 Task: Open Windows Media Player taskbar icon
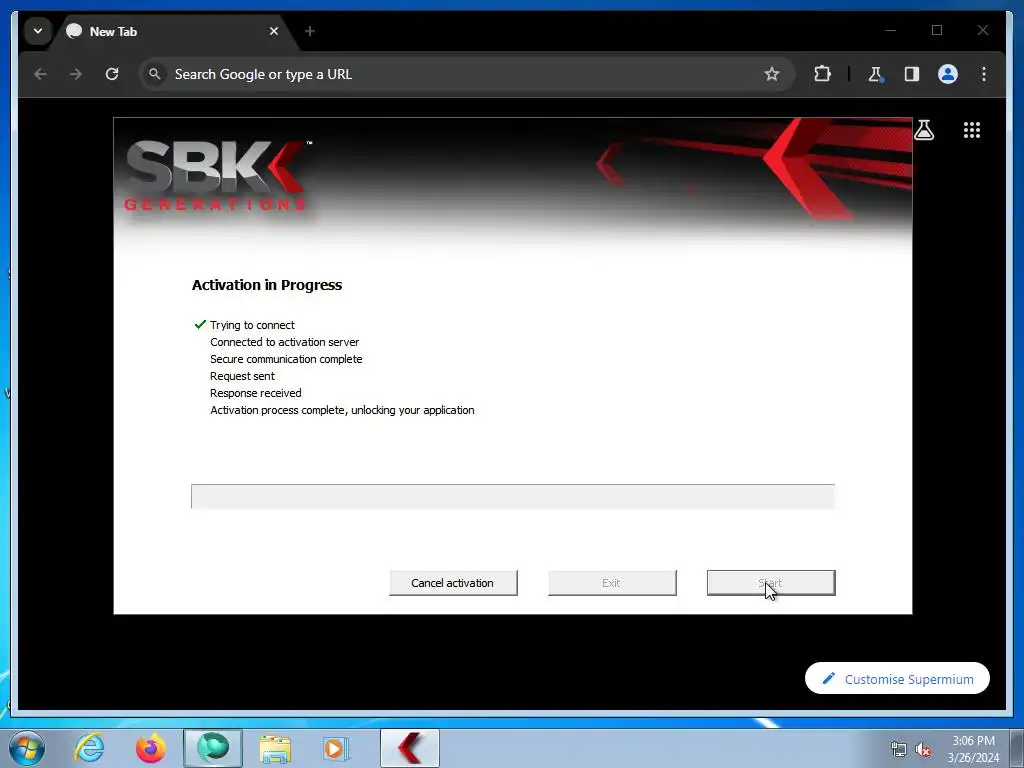pyautogui.click(x=336, y=748)
